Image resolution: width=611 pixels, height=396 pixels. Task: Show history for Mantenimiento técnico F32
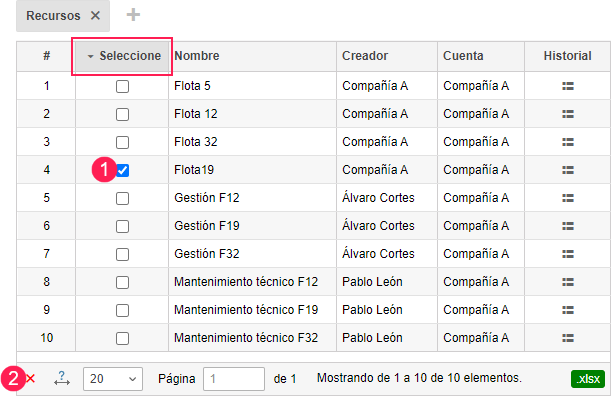(568, 338)
